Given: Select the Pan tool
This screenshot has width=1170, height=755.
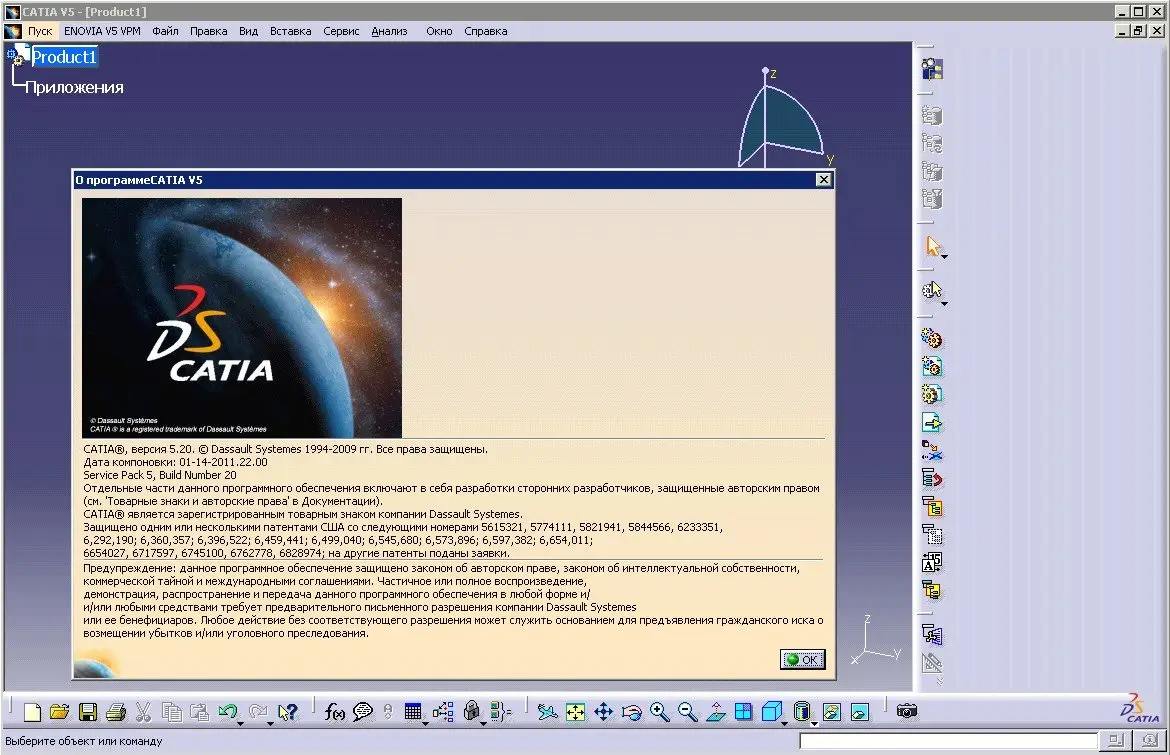Looking at the screenshot, I should tap(603, 712).
